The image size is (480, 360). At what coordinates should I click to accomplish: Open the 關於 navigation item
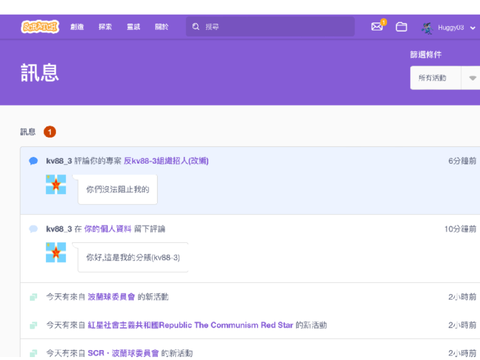click(x=162, y=27)
